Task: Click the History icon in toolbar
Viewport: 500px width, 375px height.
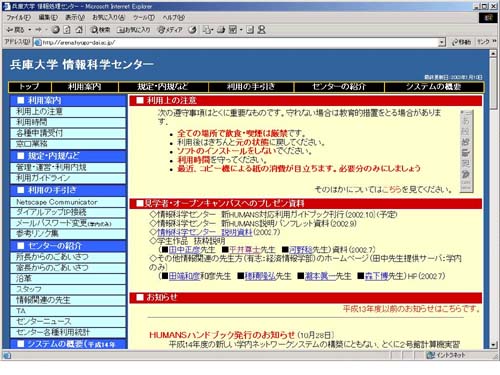Action: [192, 30]
